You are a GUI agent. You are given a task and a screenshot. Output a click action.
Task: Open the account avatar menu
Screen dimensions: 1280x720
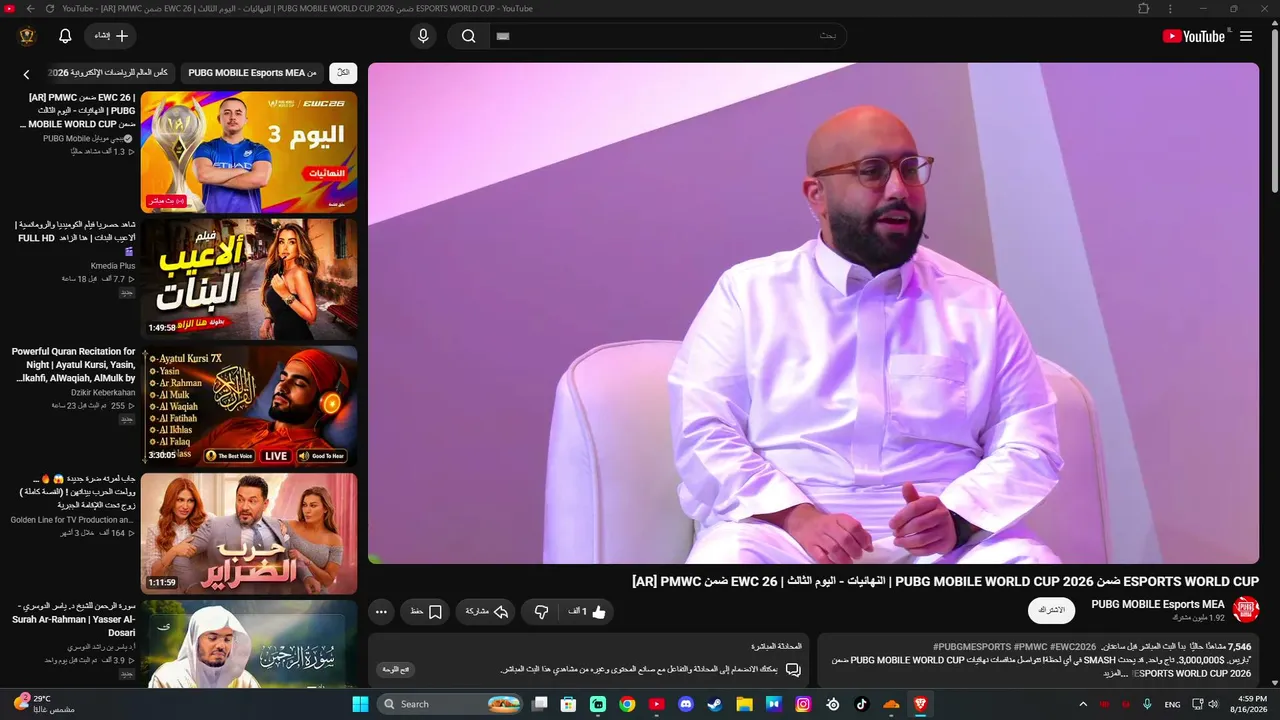pyautogui.click(x=27, y=36)
